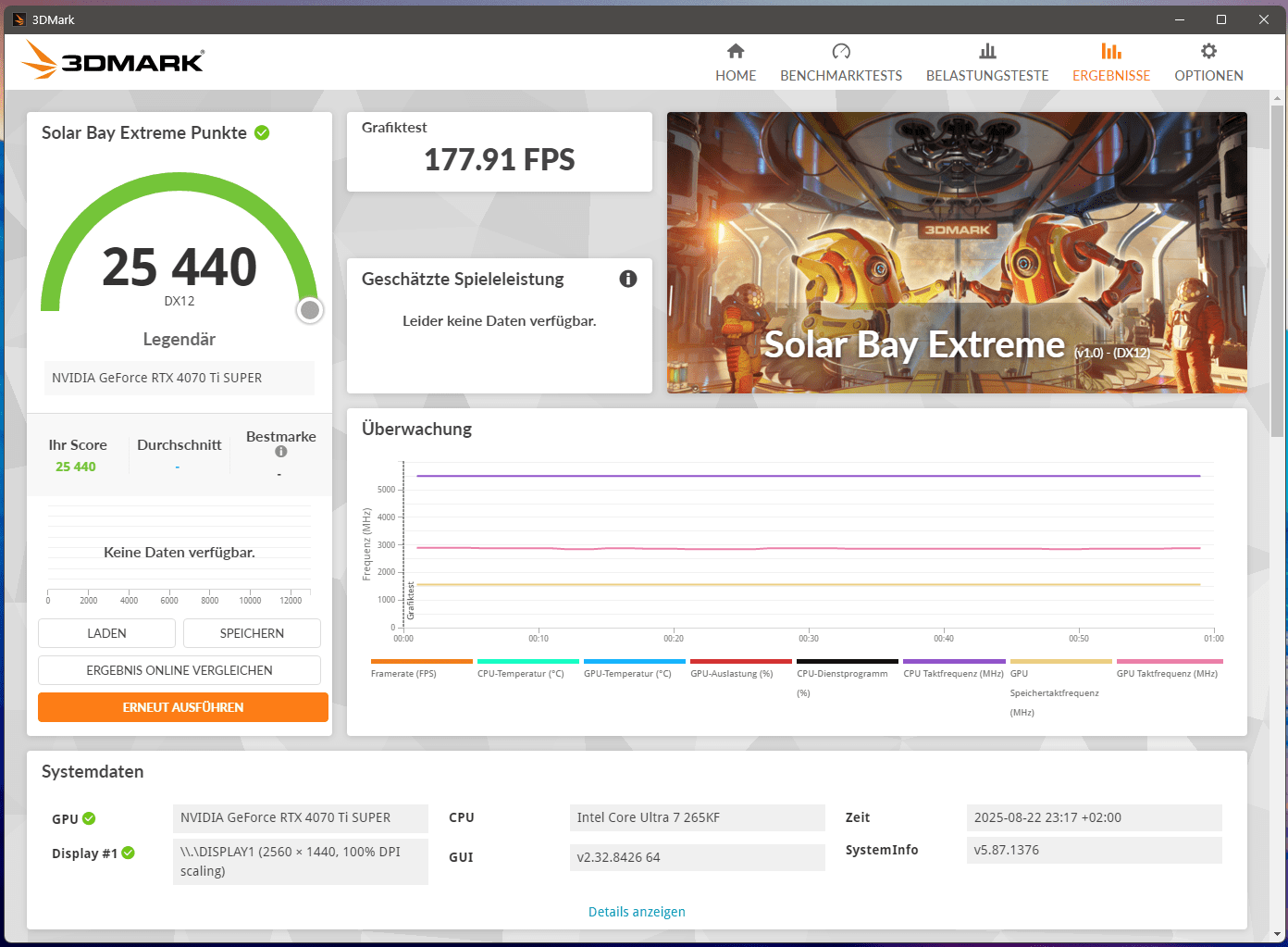Click the Systemdaten heading
Viewport: 1288px width, 947px height.
pyautogui.click(x=93, y=771)
